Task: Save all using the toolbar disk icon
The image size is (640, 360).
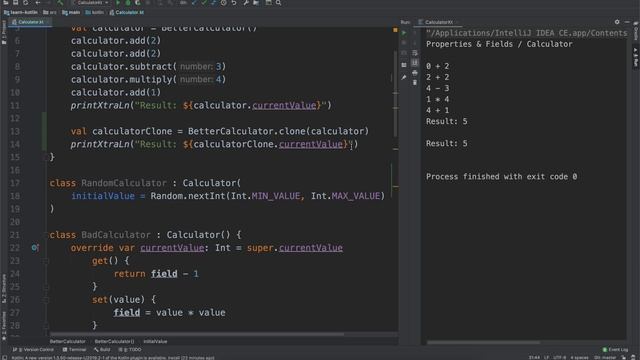Action: pos(16,3)
